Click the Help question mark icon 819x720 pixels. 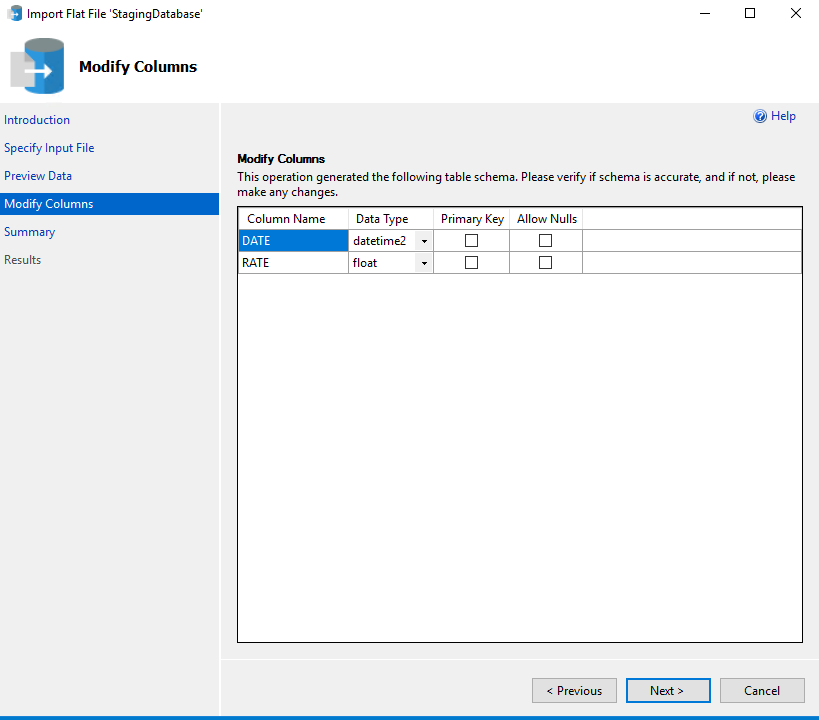pyautogui.click(x=760, y=116)
